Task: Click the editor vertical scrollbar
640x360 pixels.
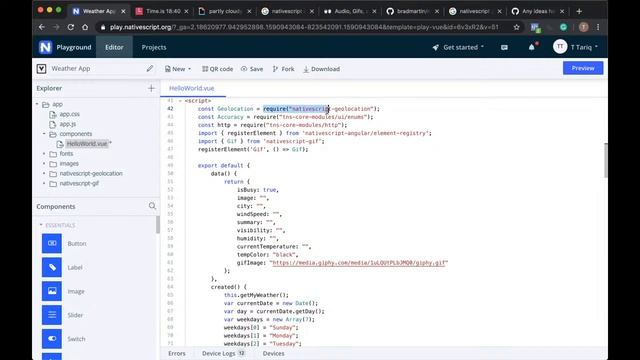Action: point(606,160)
